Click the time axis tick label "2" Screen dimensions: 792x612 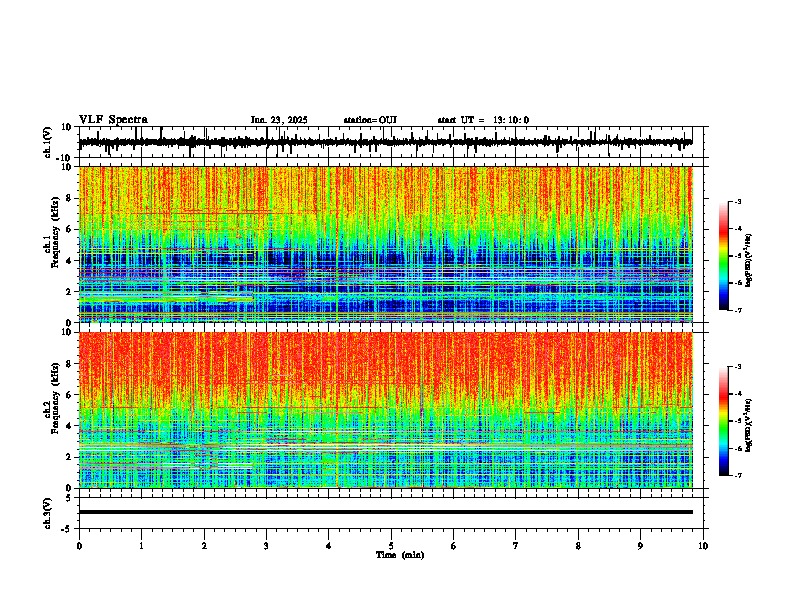[204, 546]
